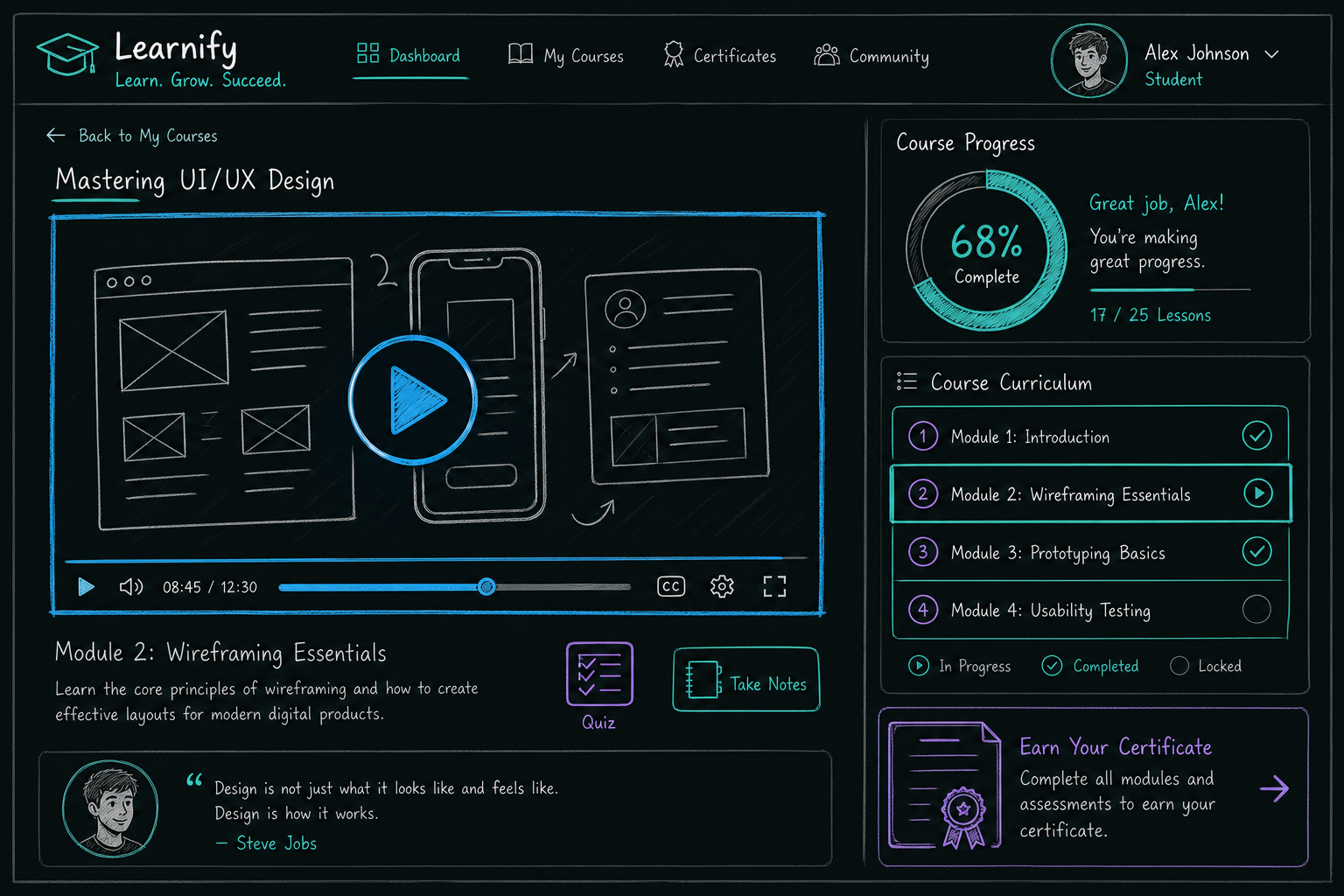Screen dimensions: 1344x896
Task: Go to My Courses tab
Action: pyautogui.click(x=565, y=56)
